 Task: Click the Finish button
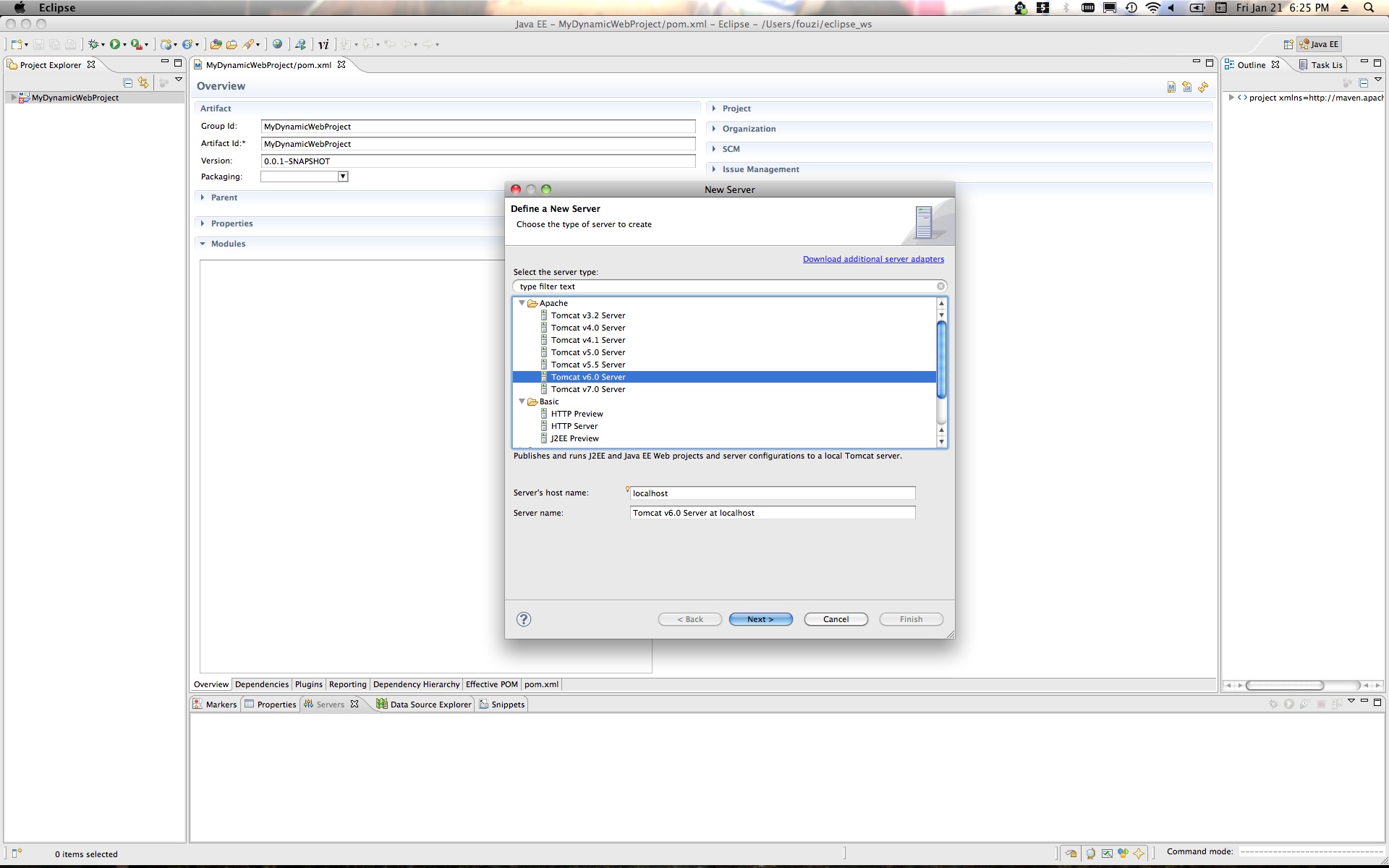[x=911, y=619]
